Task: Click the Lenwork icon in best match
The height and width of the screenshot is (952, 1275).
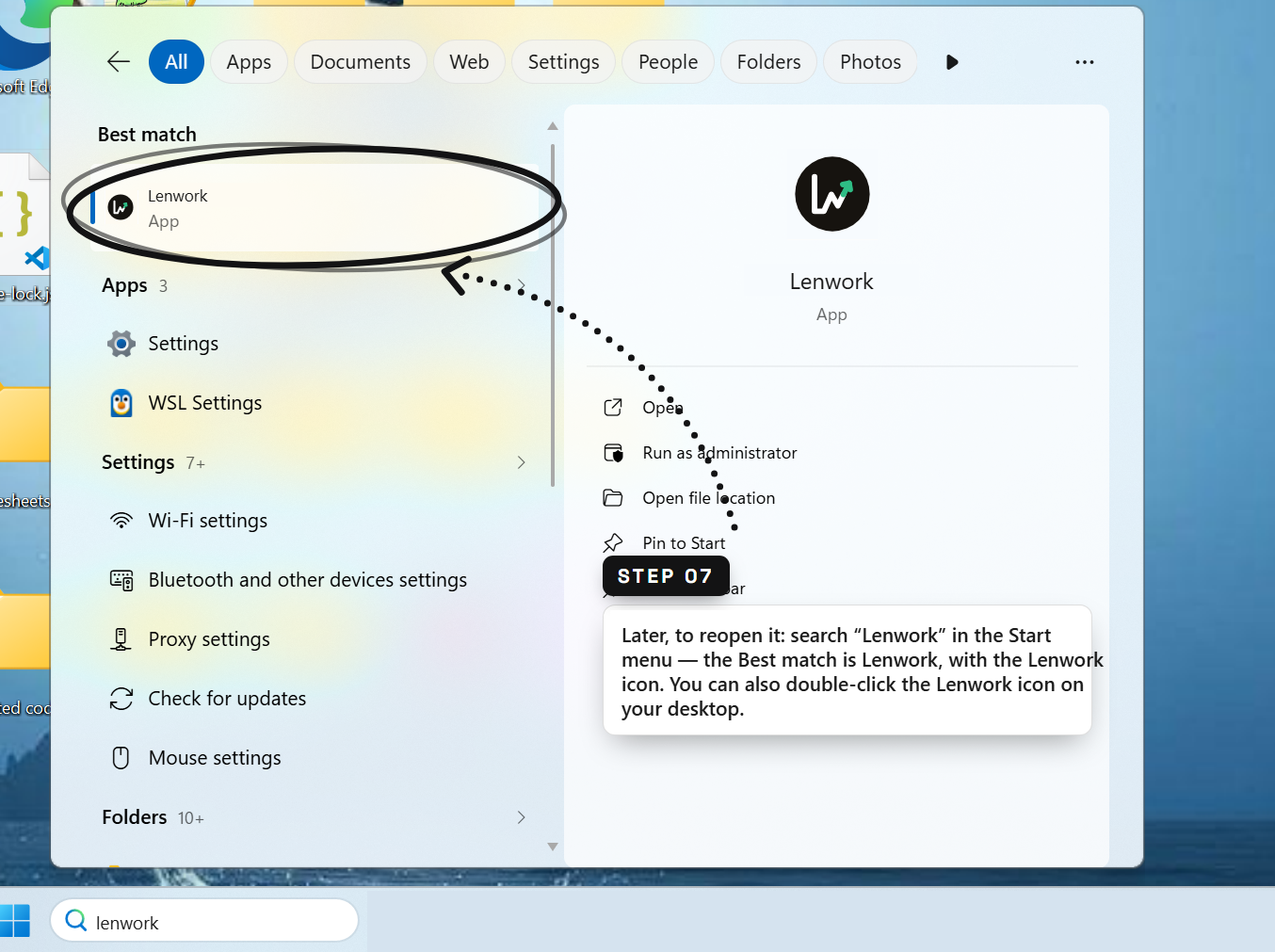Action: click(x=121, y=207)
